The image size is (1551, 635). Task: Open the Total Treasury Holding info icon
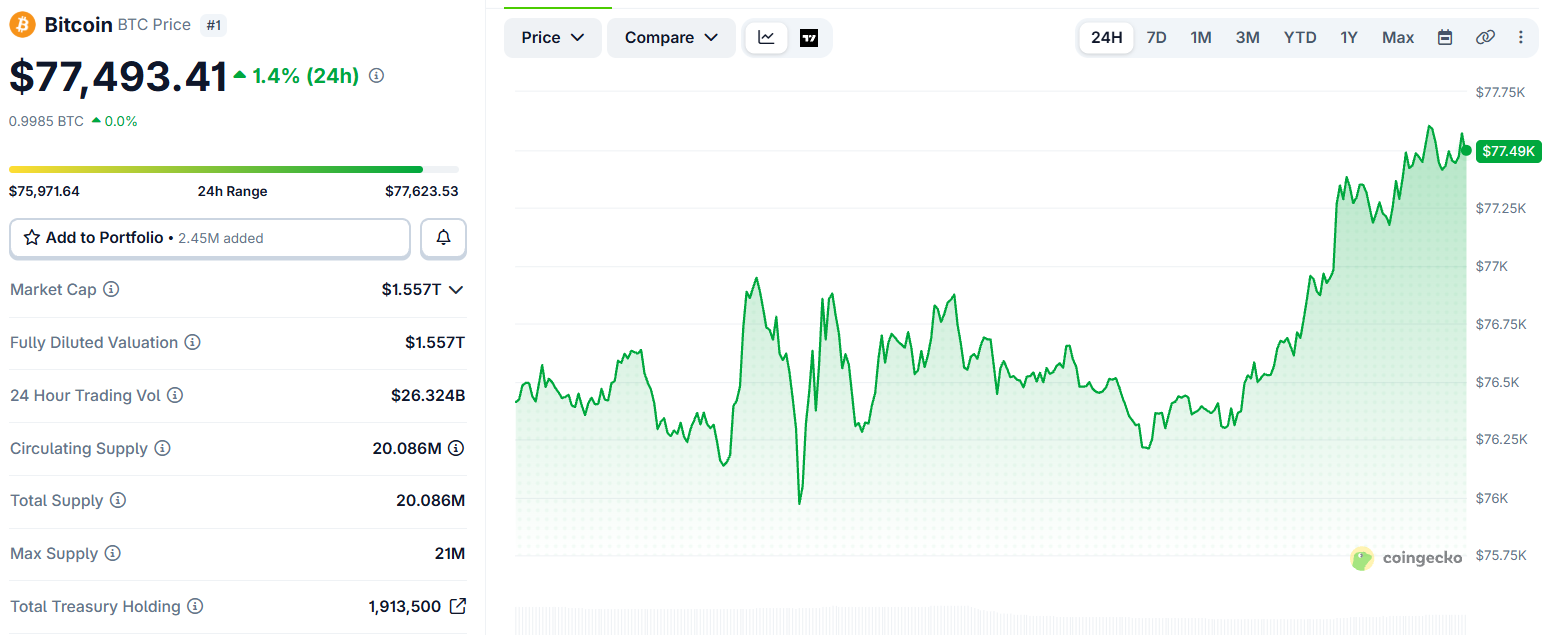(x=195, y=606)
